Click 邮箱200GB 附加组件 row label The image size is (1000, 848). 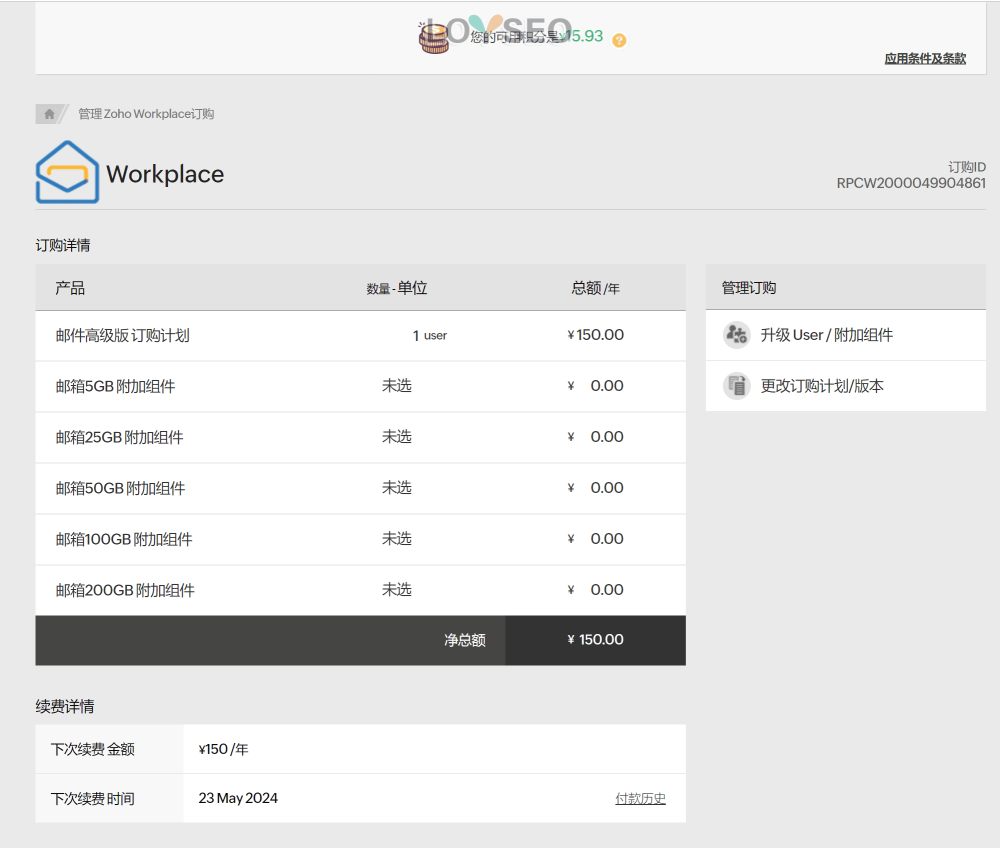(125, 590)
